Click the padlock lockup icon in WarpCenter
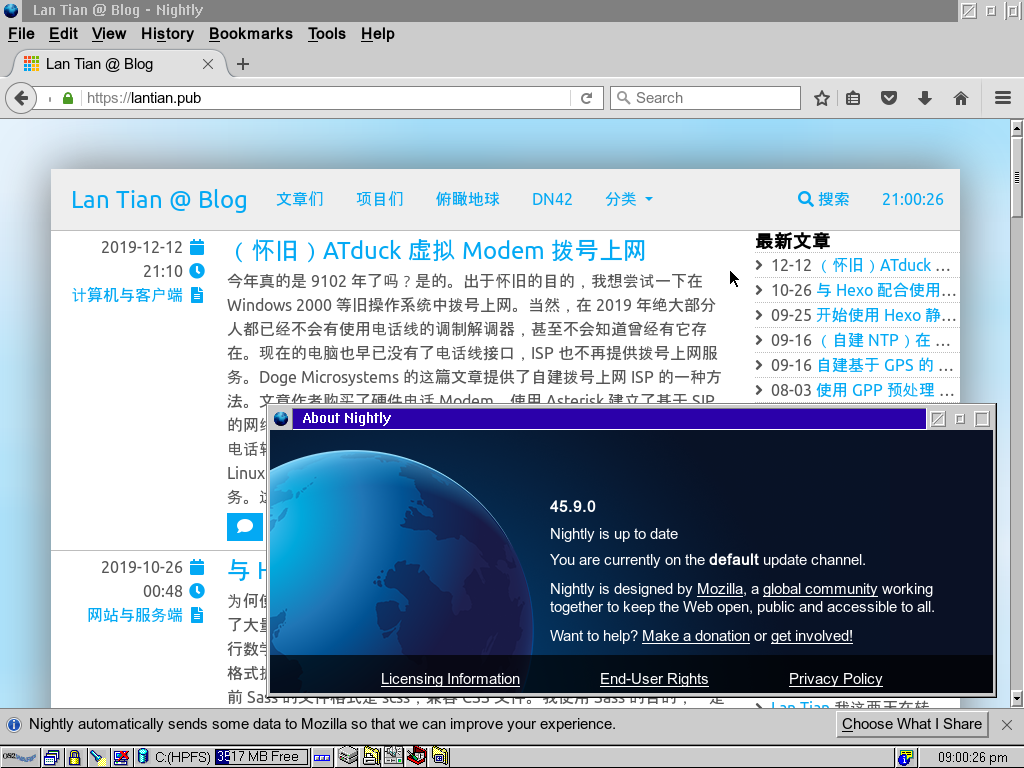This screenshot has width=1024, height=768. pyautogui.click(x=74, y=757)
